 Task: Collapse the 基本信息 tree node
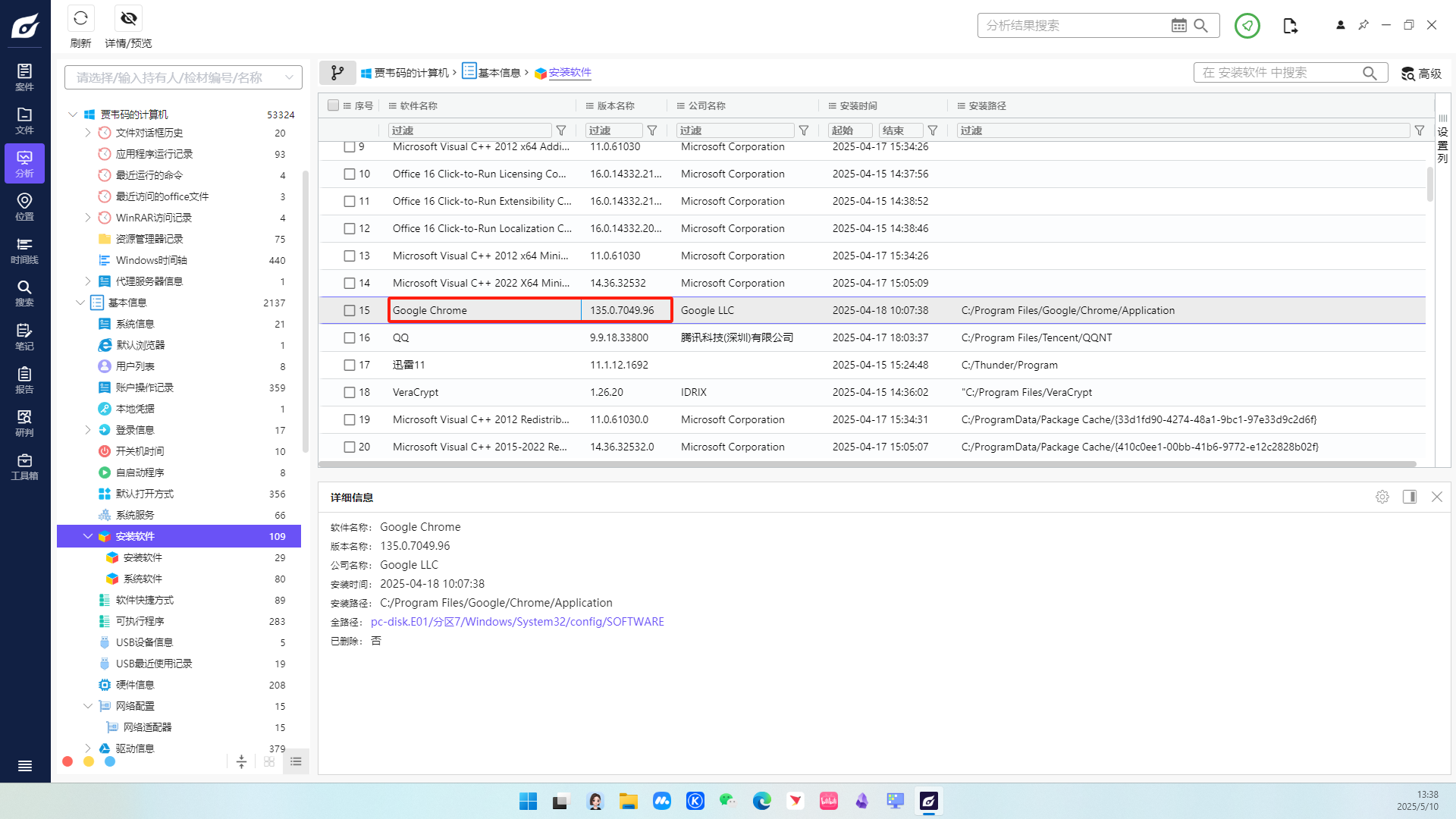80,303
